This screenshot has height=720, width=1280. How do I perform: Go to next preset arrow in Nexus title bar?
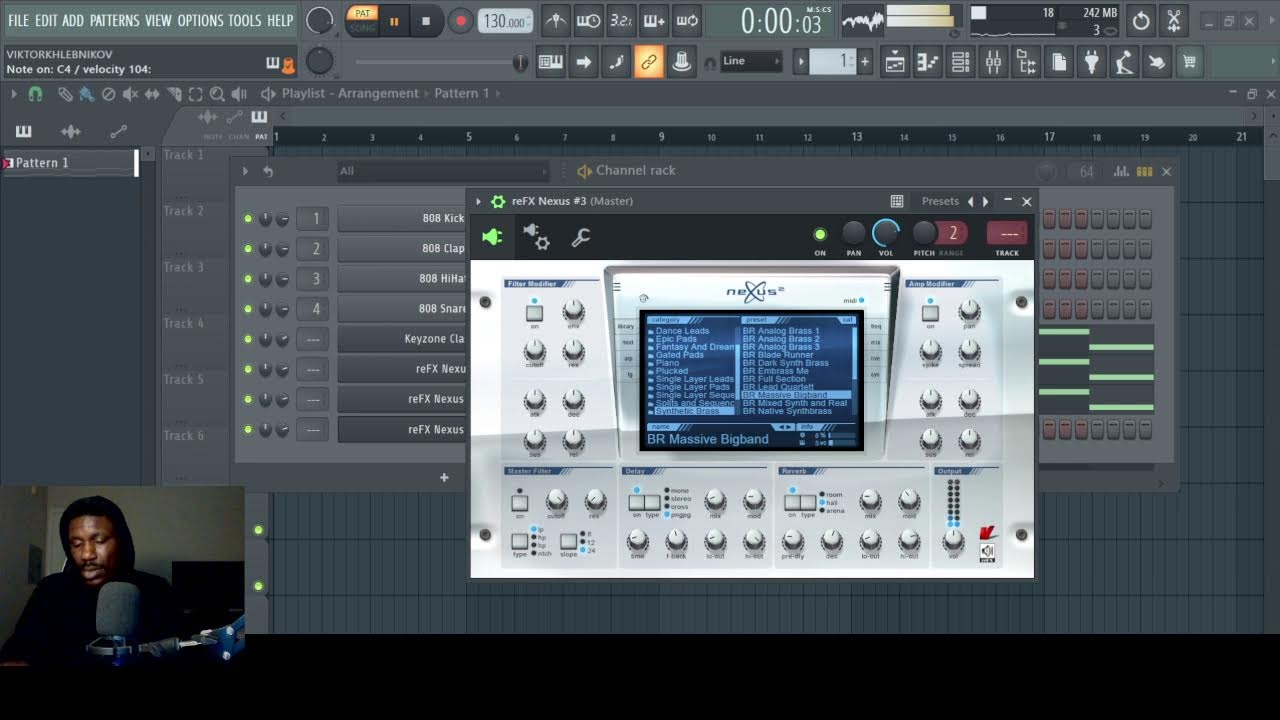click(986, 201)
